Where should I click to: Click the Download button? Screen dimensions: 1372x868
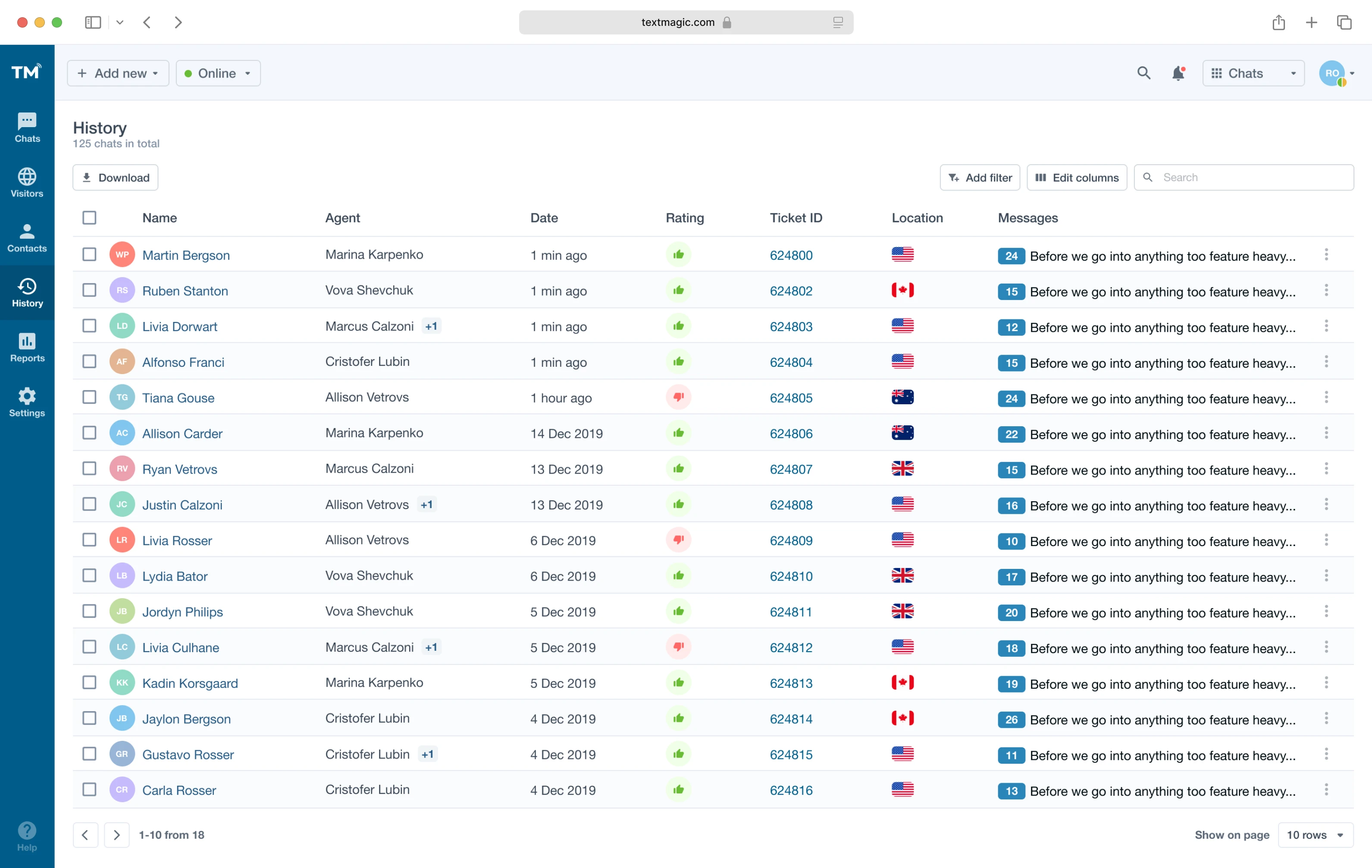pos(116,178)
